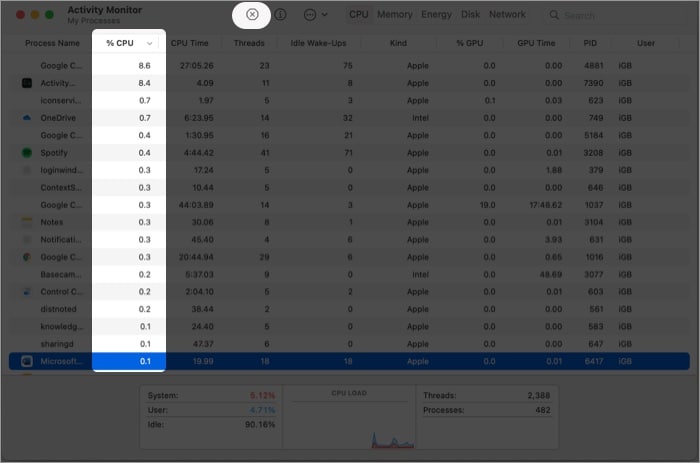Screen dimensions: 700x463
Task: Open the process info inspector button
Action: 280,15
